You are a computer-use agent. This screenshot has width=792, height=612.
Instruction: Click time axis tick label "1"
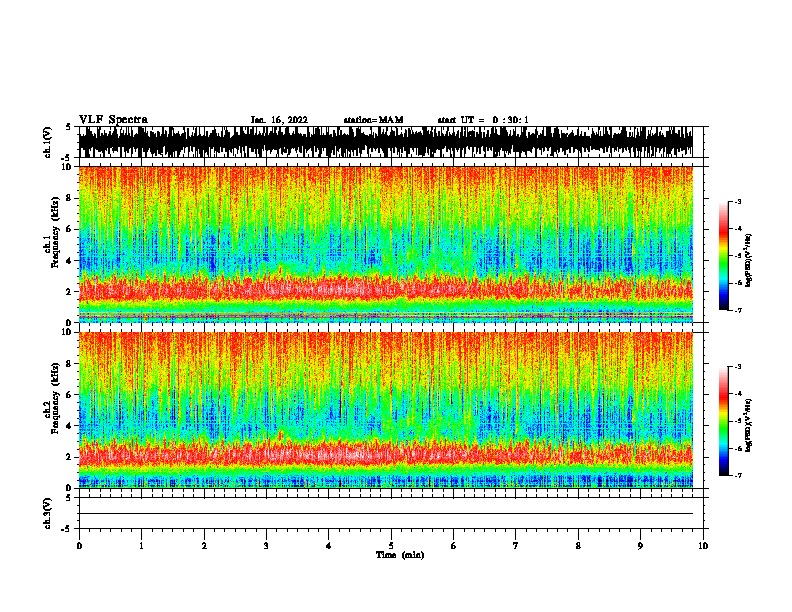tap(141, 546)
